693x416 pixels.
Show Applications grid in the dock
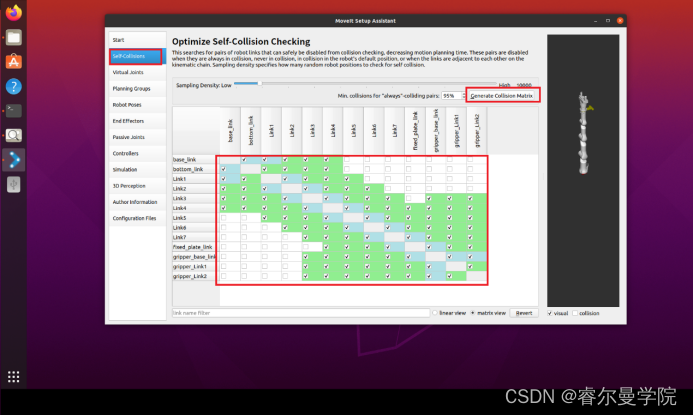click(14, 377)
